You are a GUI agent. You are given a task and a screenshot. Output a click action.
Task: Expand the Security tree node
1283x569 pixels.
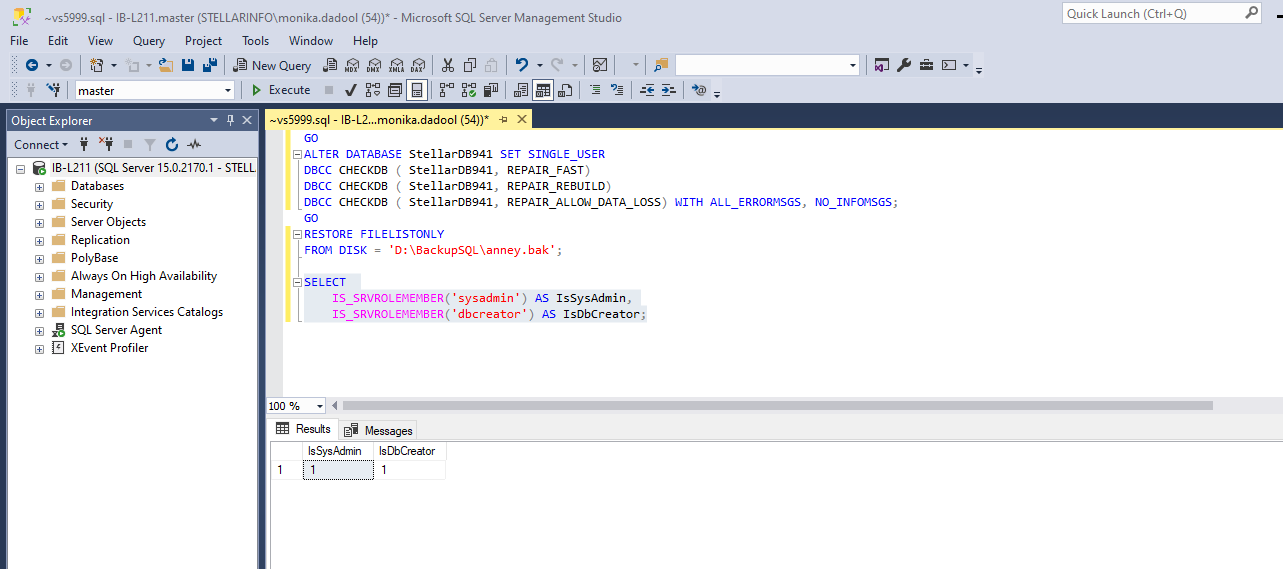pos(39,204)
